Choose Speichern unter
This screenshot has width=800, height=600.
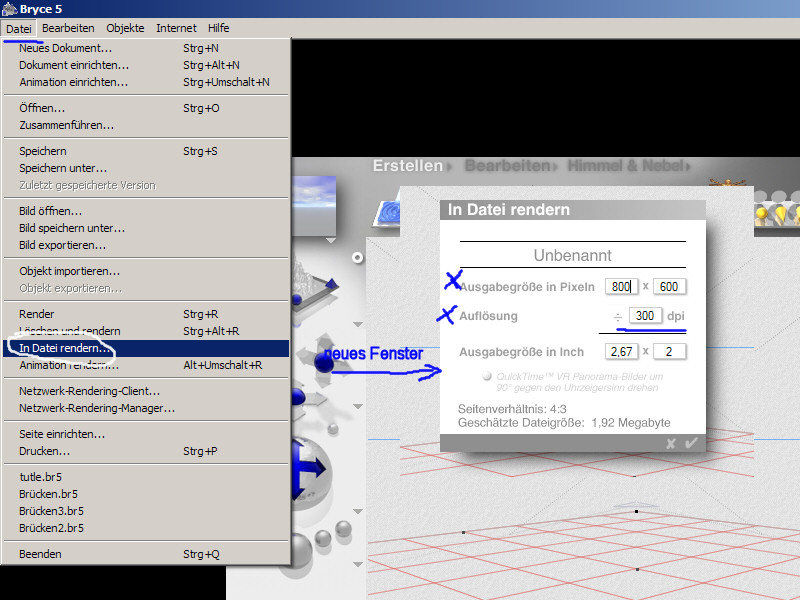tap(146, 168)
